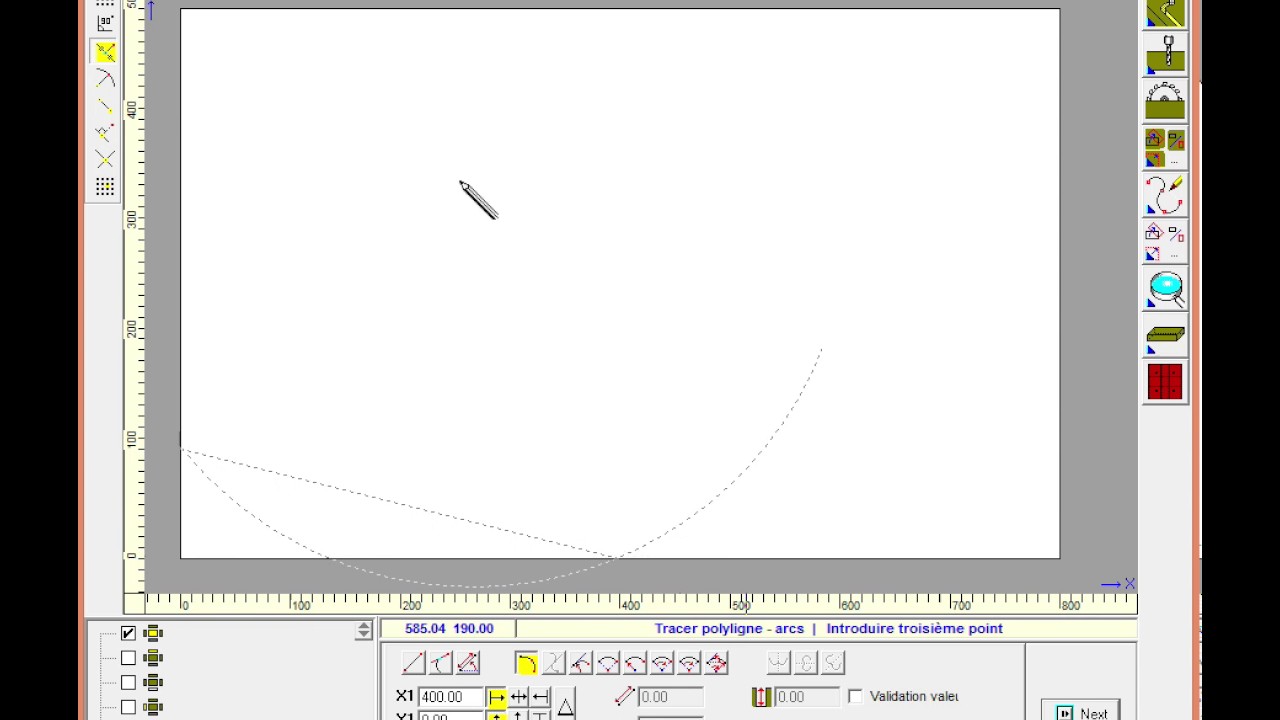Select the last red arc mode icon
The height and width of the screenshot is (720, 1280).
point(716,663)
